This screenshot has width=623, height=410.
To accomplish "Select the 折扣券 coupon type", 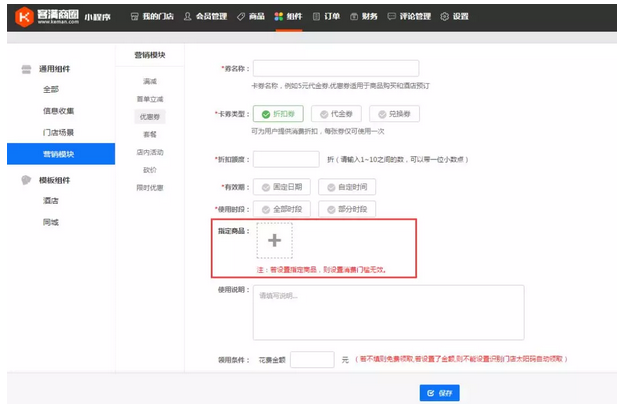I will click(x=278, y=114).
